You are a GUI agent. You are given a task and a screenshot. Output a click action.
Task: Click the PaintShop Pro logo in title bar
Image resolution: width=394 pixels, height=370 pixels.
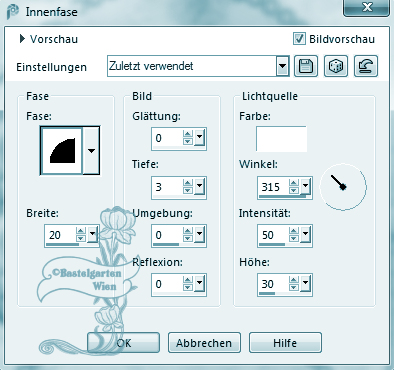13,12
